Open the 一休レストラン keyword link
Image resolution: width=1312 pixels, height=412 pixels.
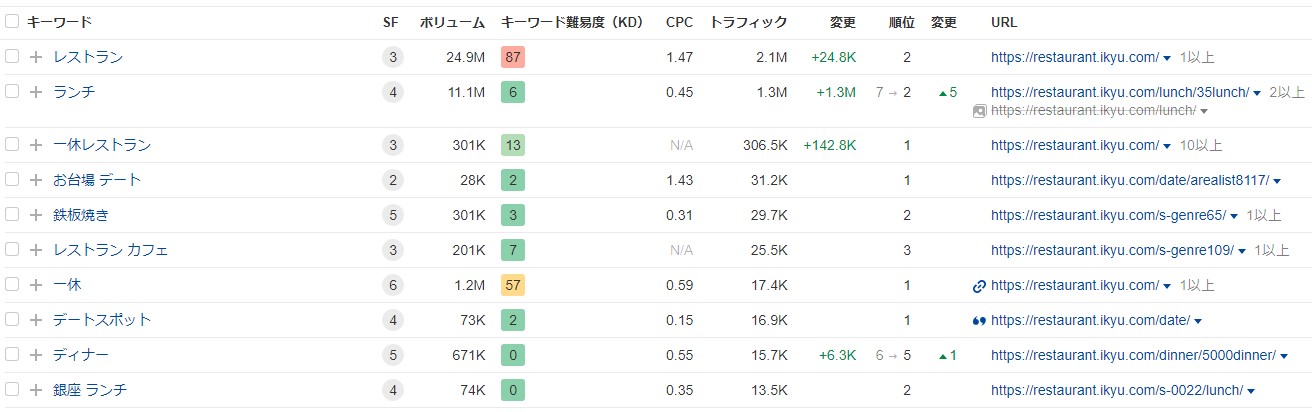(102, 145)
